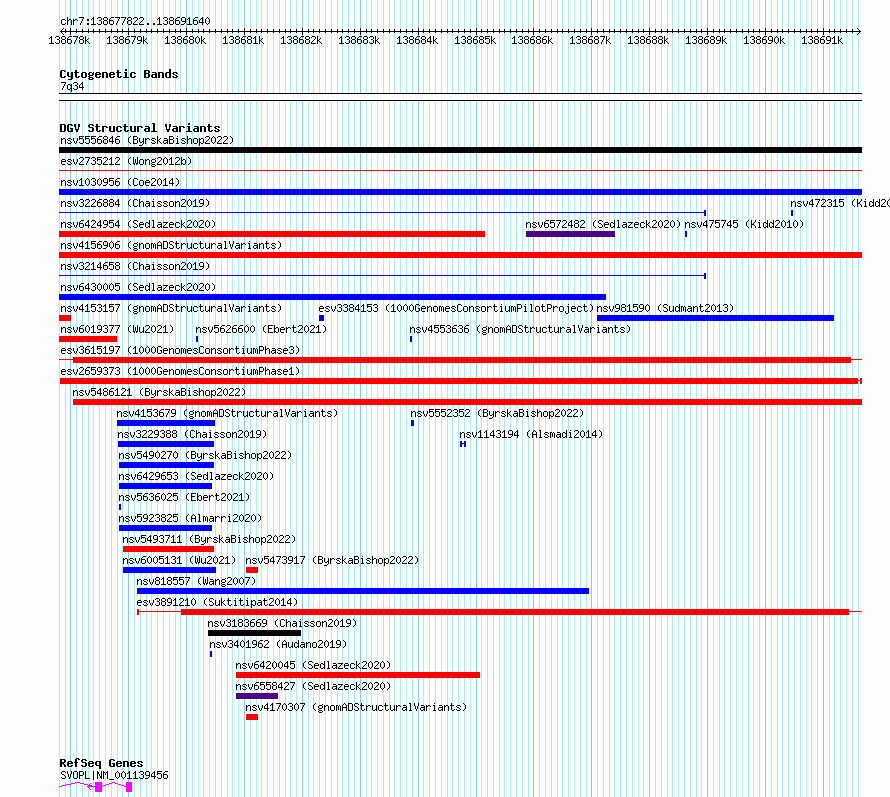Open nsv6019377 (Wu2021) label
Viewport: 890px width, 797px height.
coord(117,329)
